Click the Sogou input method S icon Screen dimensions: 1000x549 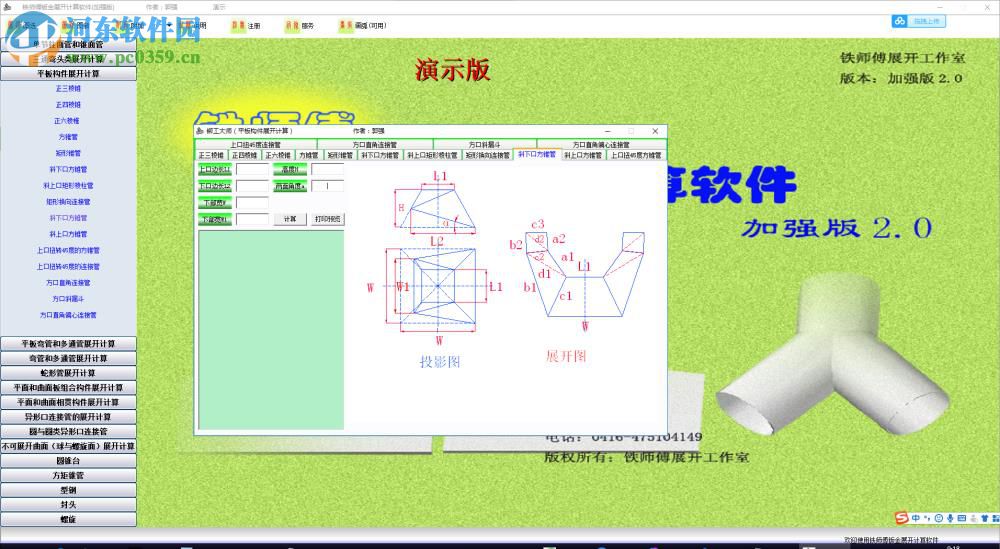click(901, 518)
